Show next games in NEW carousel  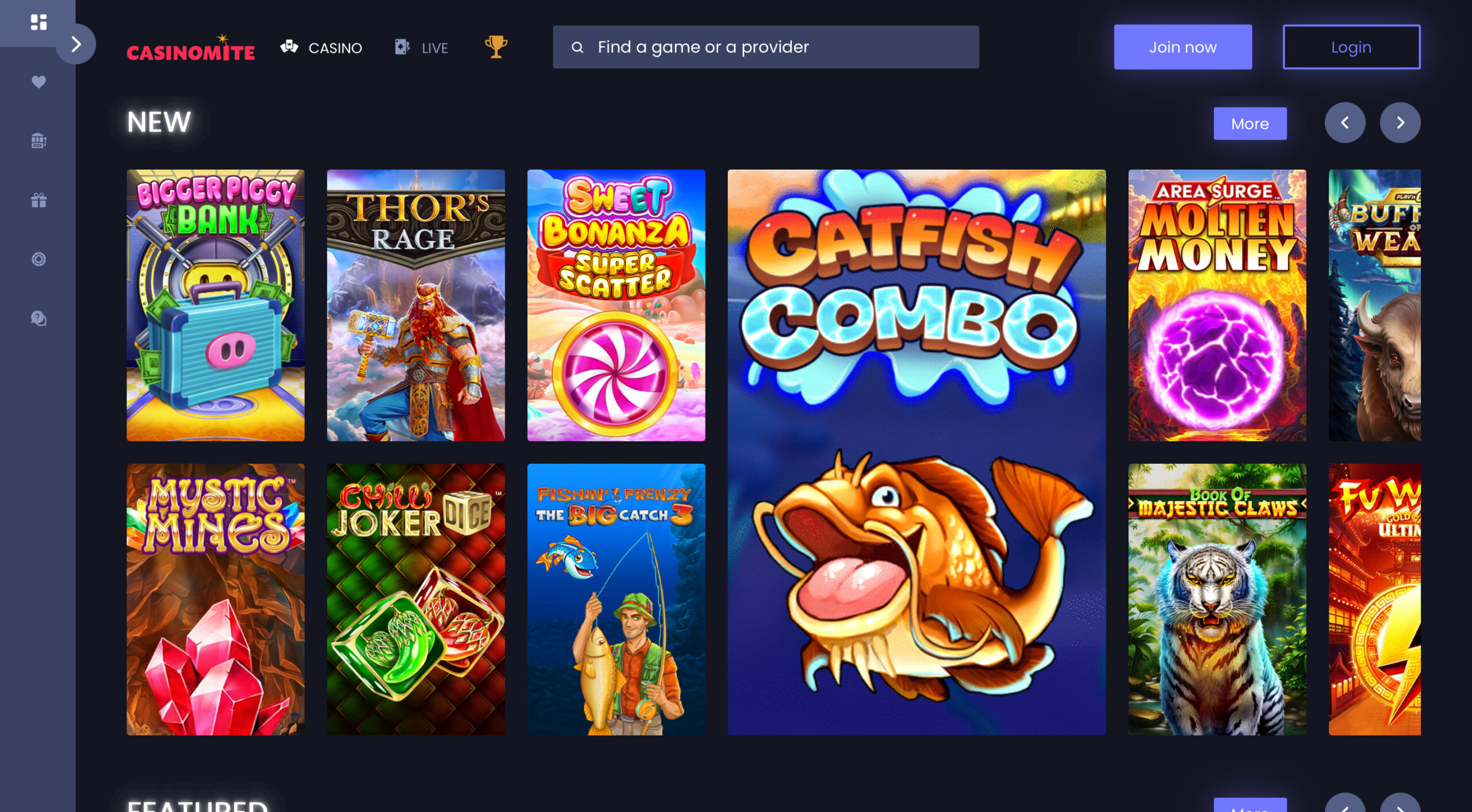coord(1400,122)
